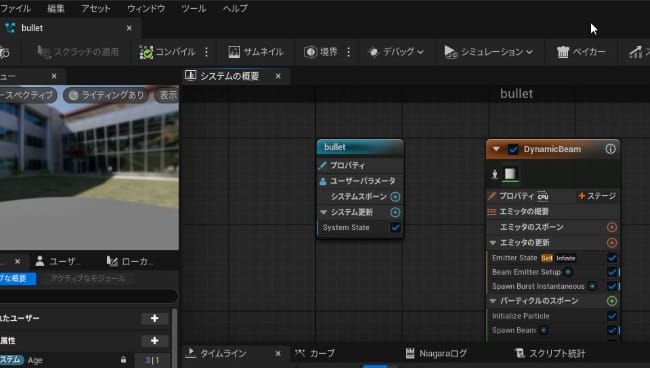Collapse the DynamicBeam emitter node
Screen dimensions: 650x368
pyautogui.click(x=496, y=149)
